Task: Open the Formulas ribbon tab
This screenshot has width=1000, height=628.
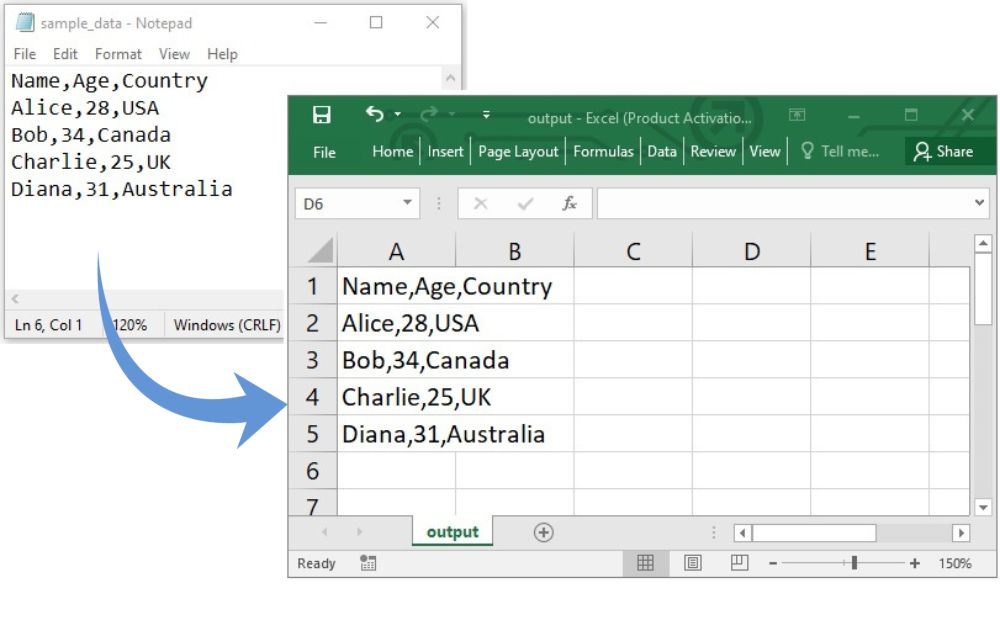Action: click(x=604, y=152)
